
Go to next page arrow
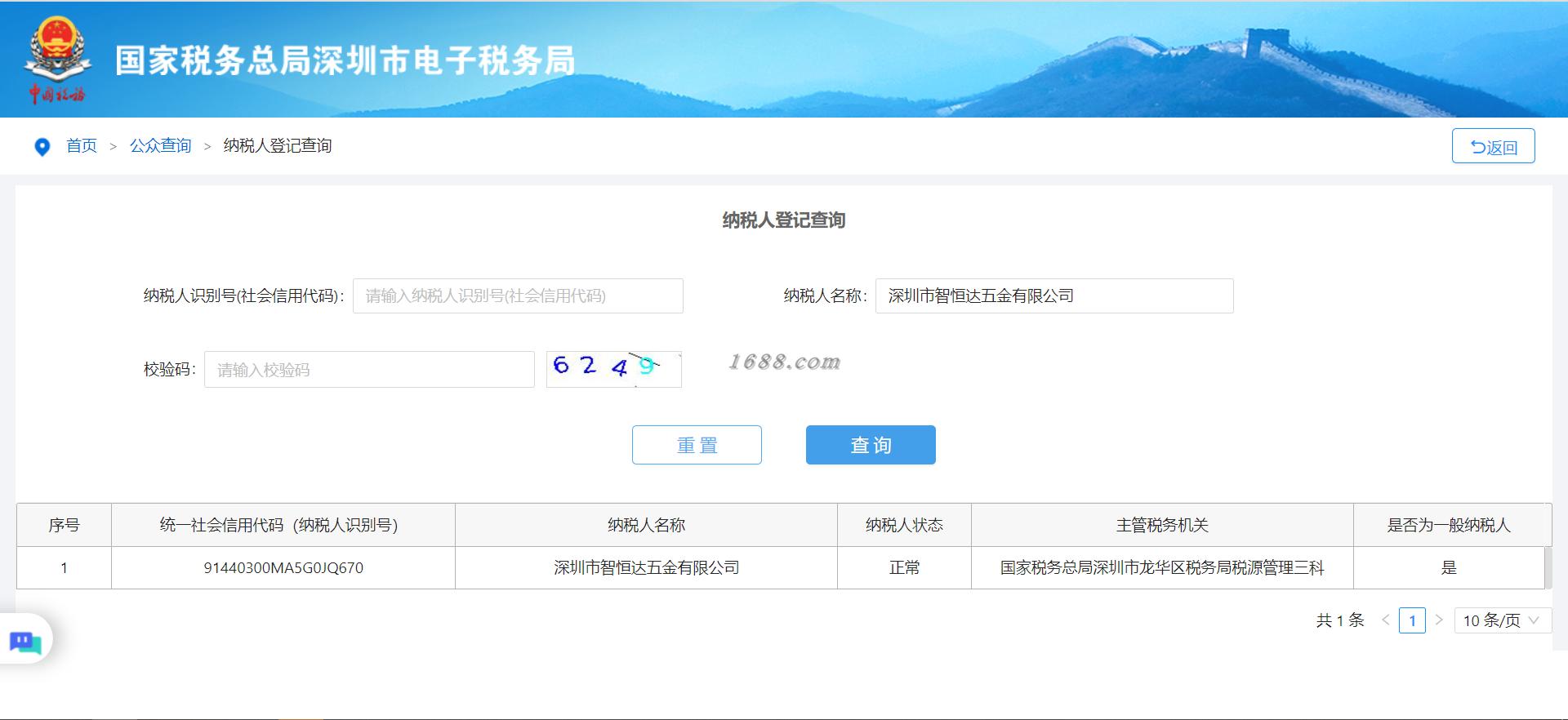pyautogui.click(x=1439, y=620)
